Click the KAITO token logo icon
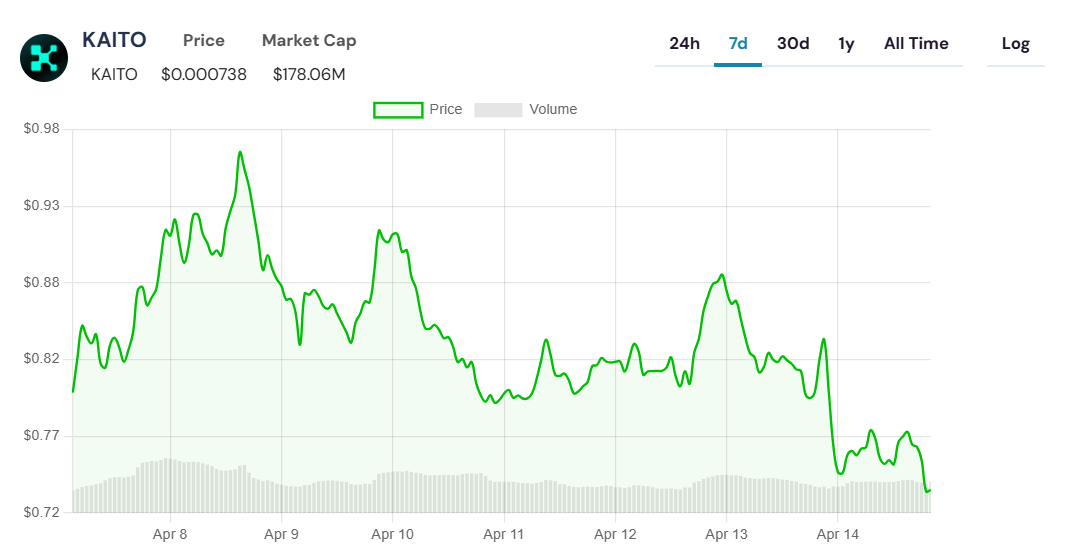 (x=44, y=58)
